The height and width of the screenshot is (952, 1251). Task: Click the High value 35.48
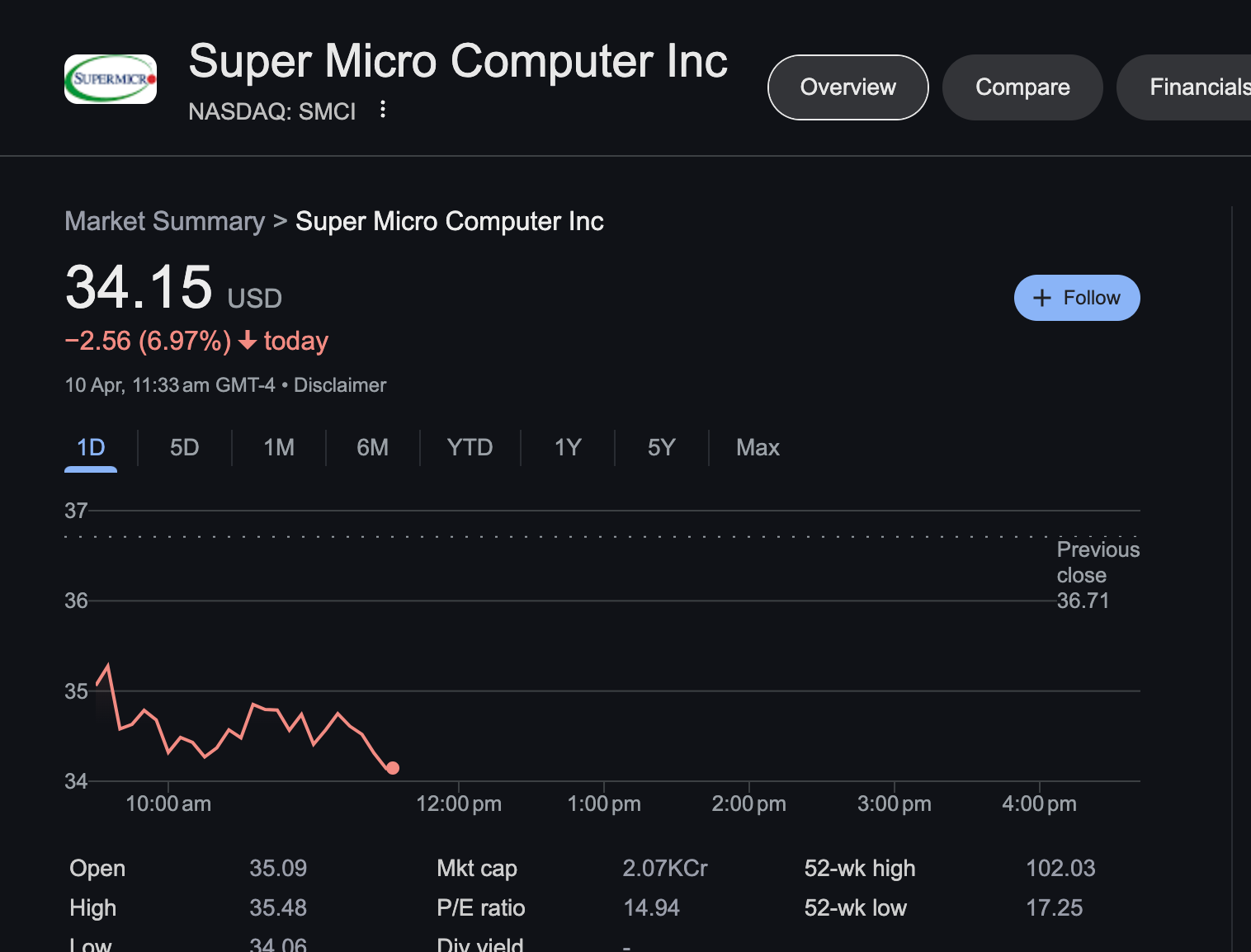[278, 908]
